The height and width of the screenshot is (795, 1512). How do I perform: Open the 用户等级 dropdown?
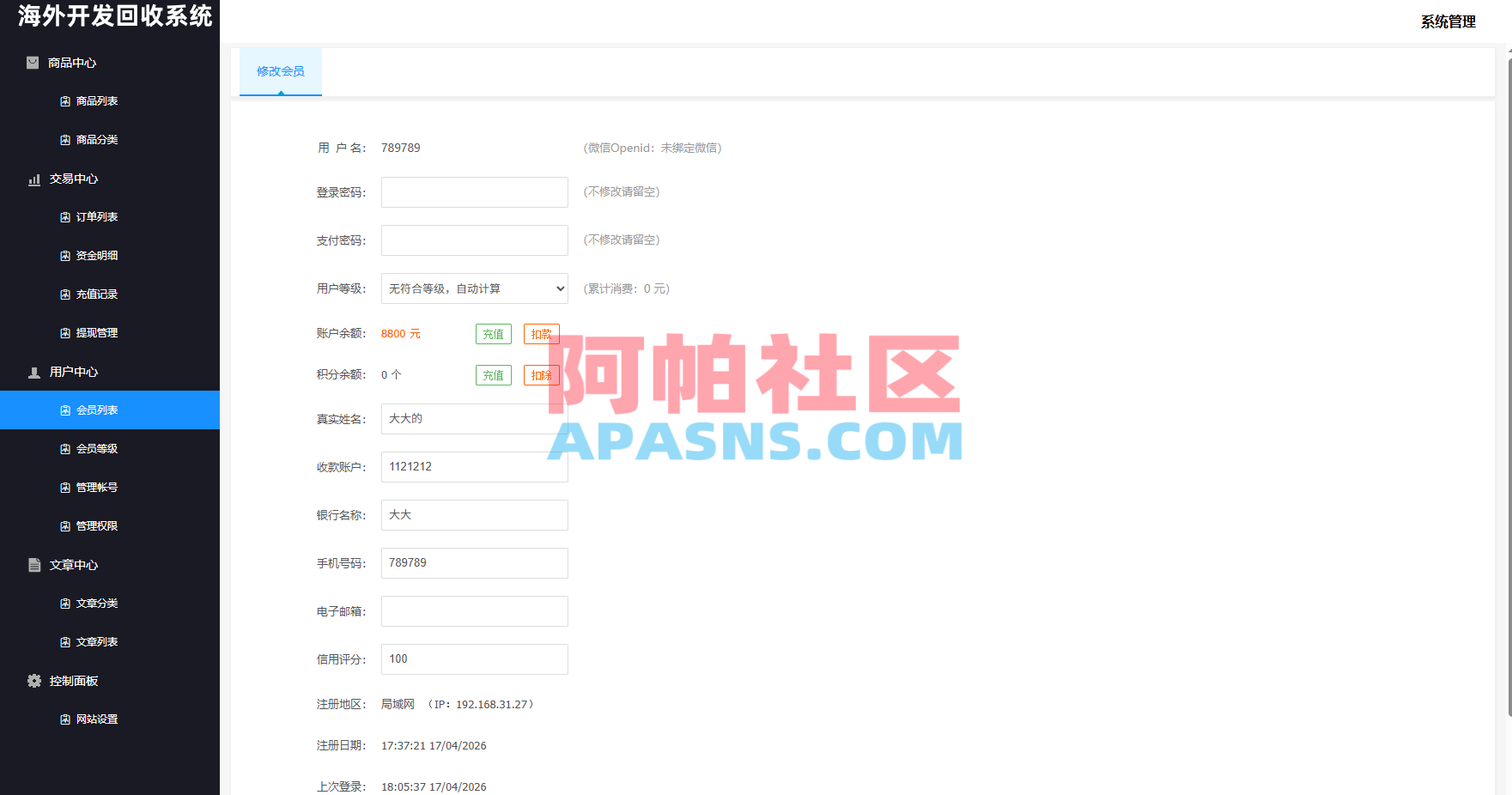475,288
